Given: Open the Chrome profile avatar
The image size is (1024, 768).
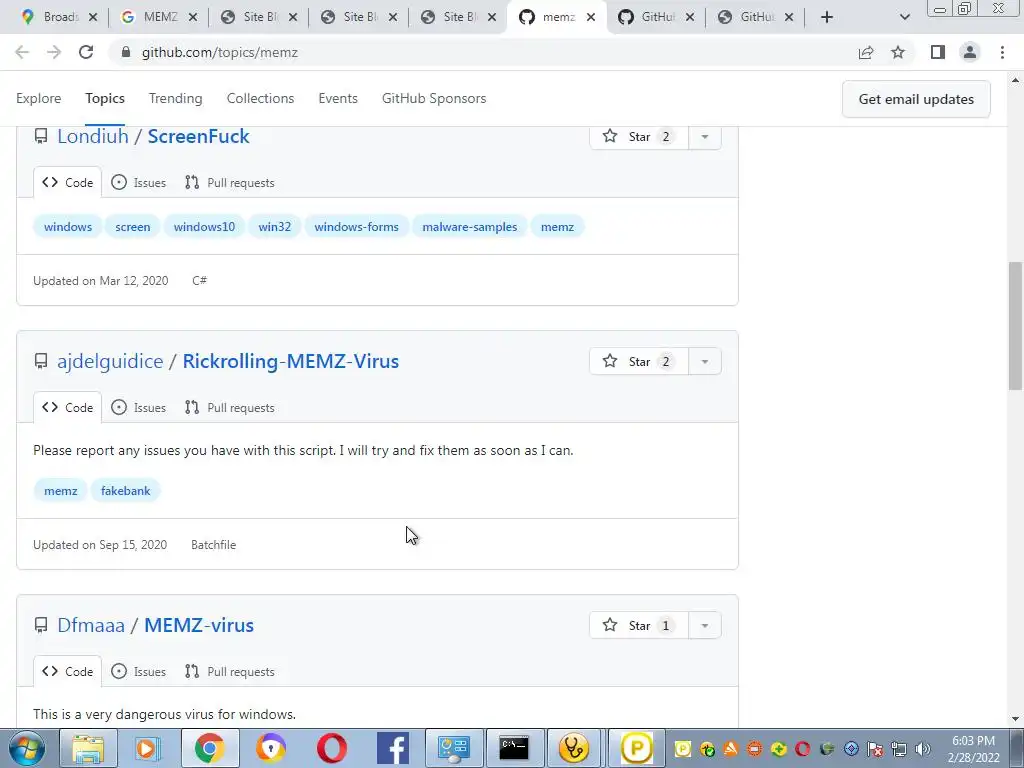Looking at the screenshot, I should click(970, 52).
